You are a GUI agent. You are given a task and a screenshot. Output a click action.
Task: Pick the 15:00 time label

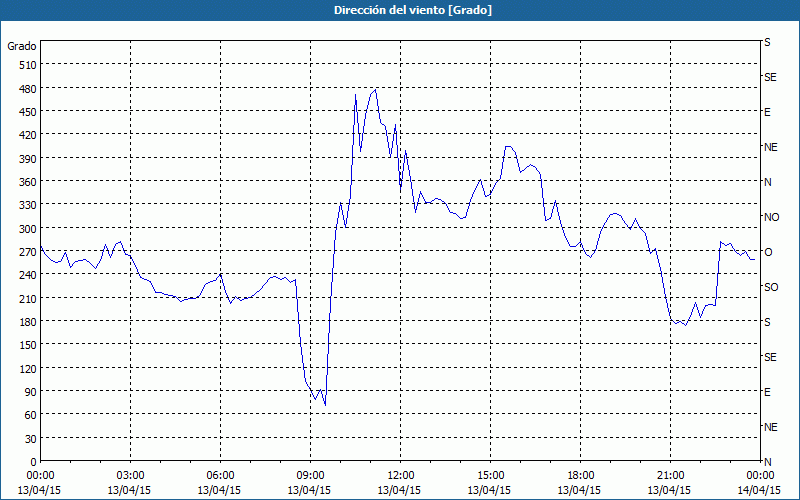[490, 476]
